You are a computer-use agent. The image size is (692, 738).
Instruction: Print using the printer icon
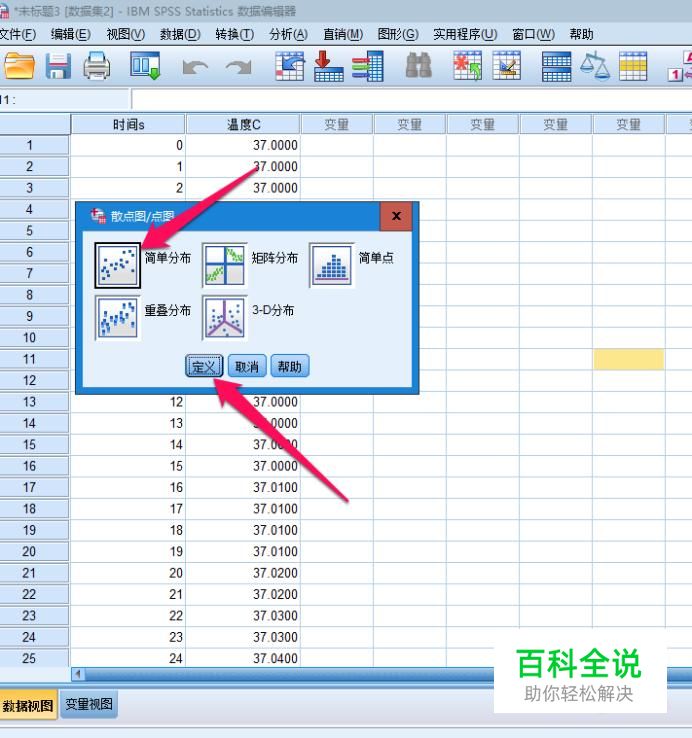97,66
